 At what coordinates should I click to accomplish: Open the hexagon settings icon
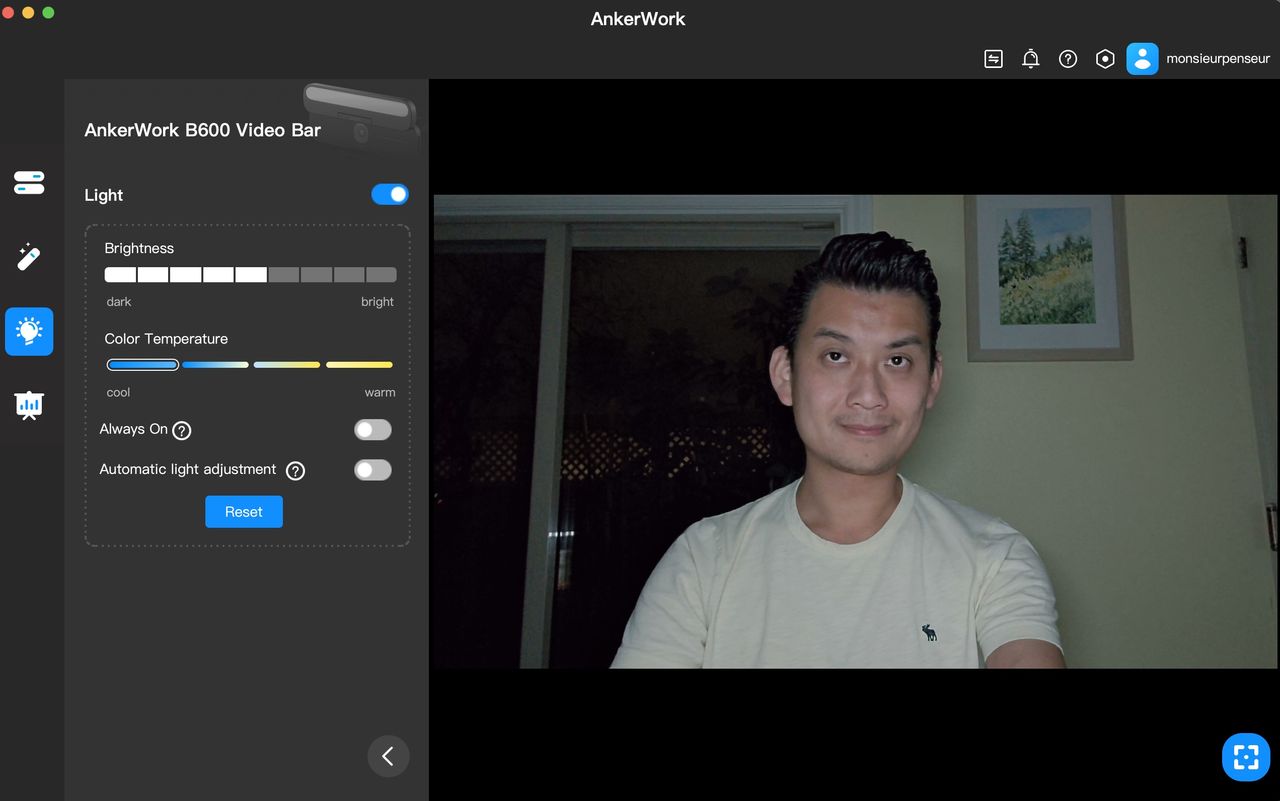click(x=1105, y=59)
